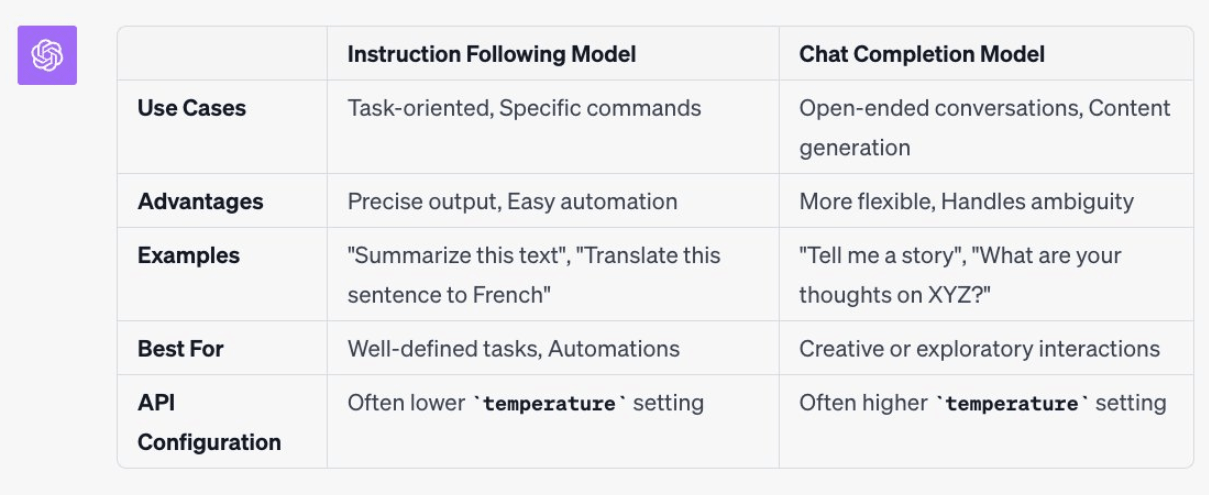Click the "Examples" row label
1209x495 pixels.
tap(188, 255)
